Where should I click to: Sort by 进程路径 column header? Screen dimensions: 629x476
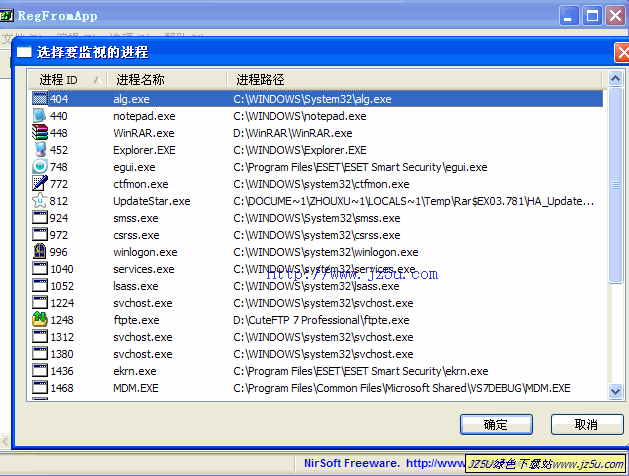click(414, 79)
